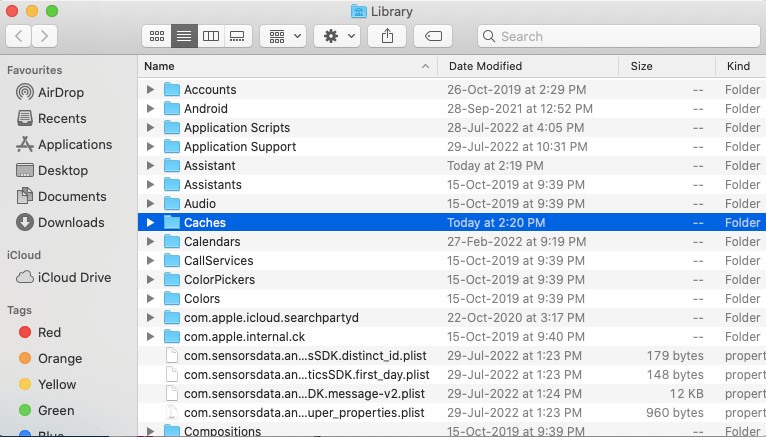Go back with the back arrow button
Screen dimensions: 766x437
[19, 36]
